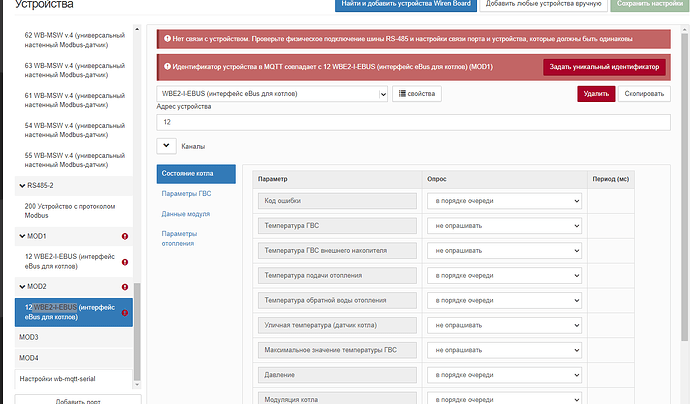The height and width of the screenshot is (404, 690).
Task: Click the error icon next to MOD2
Action: click(125, 287)
